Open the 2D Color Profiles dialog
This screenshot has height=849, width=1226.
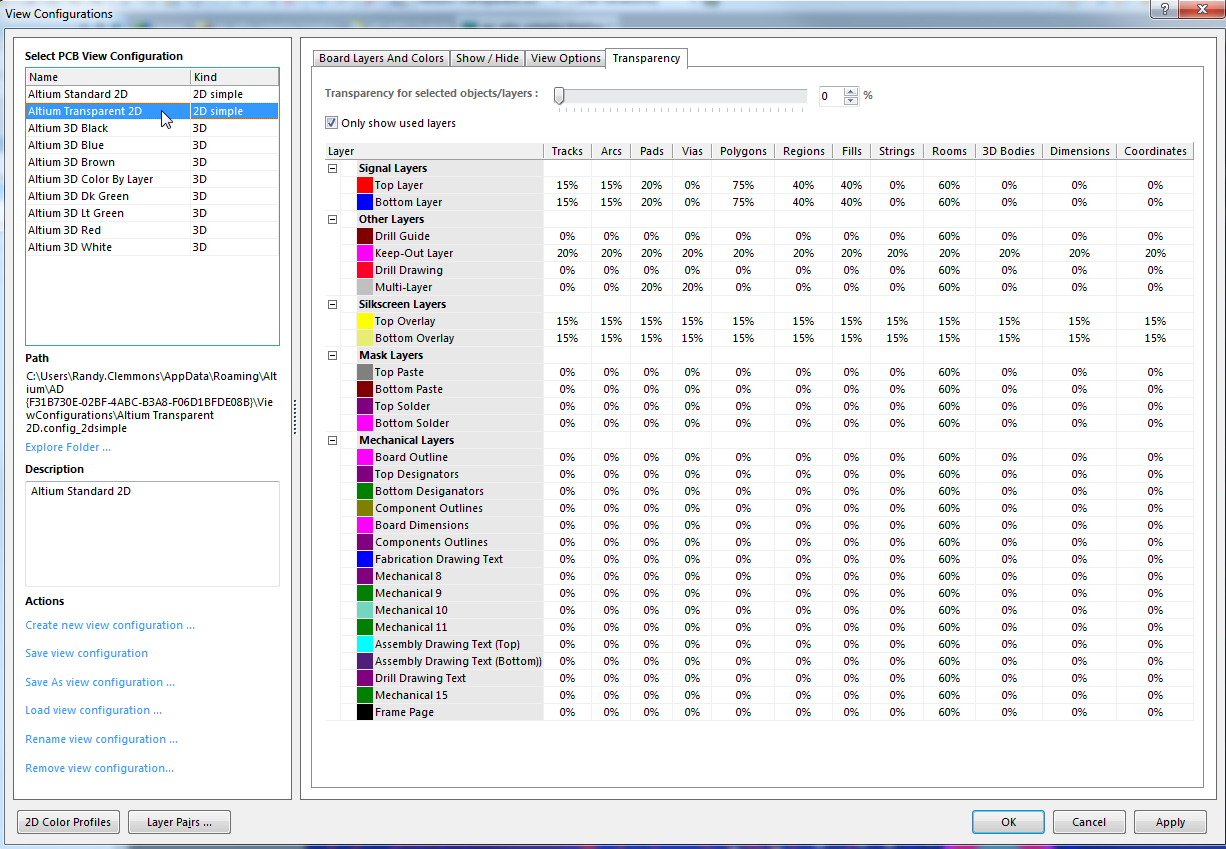(67, 821)
